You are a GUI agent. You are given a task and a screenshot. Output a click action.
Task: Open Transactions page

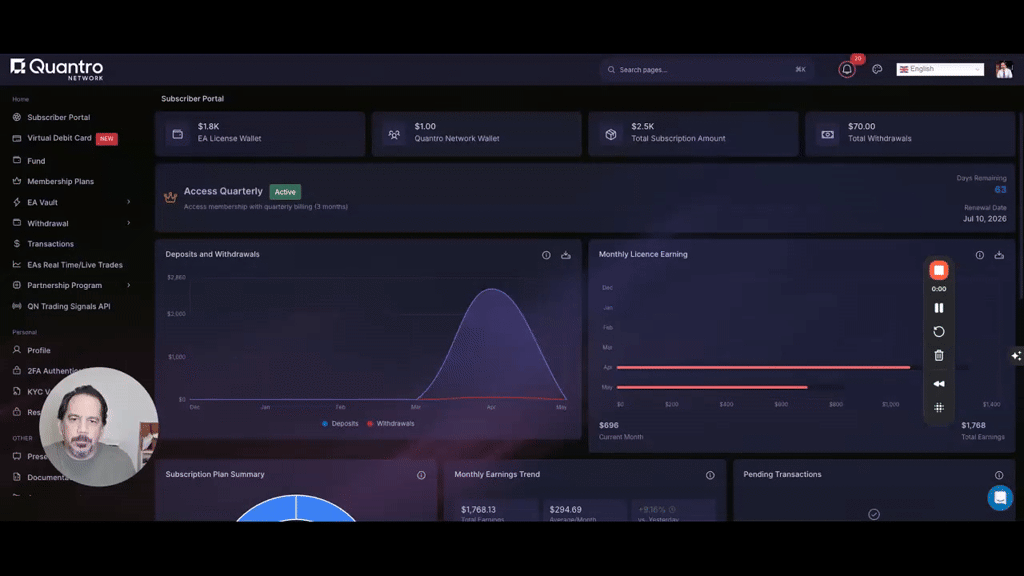pyautogui.click(x=50, y=244)
